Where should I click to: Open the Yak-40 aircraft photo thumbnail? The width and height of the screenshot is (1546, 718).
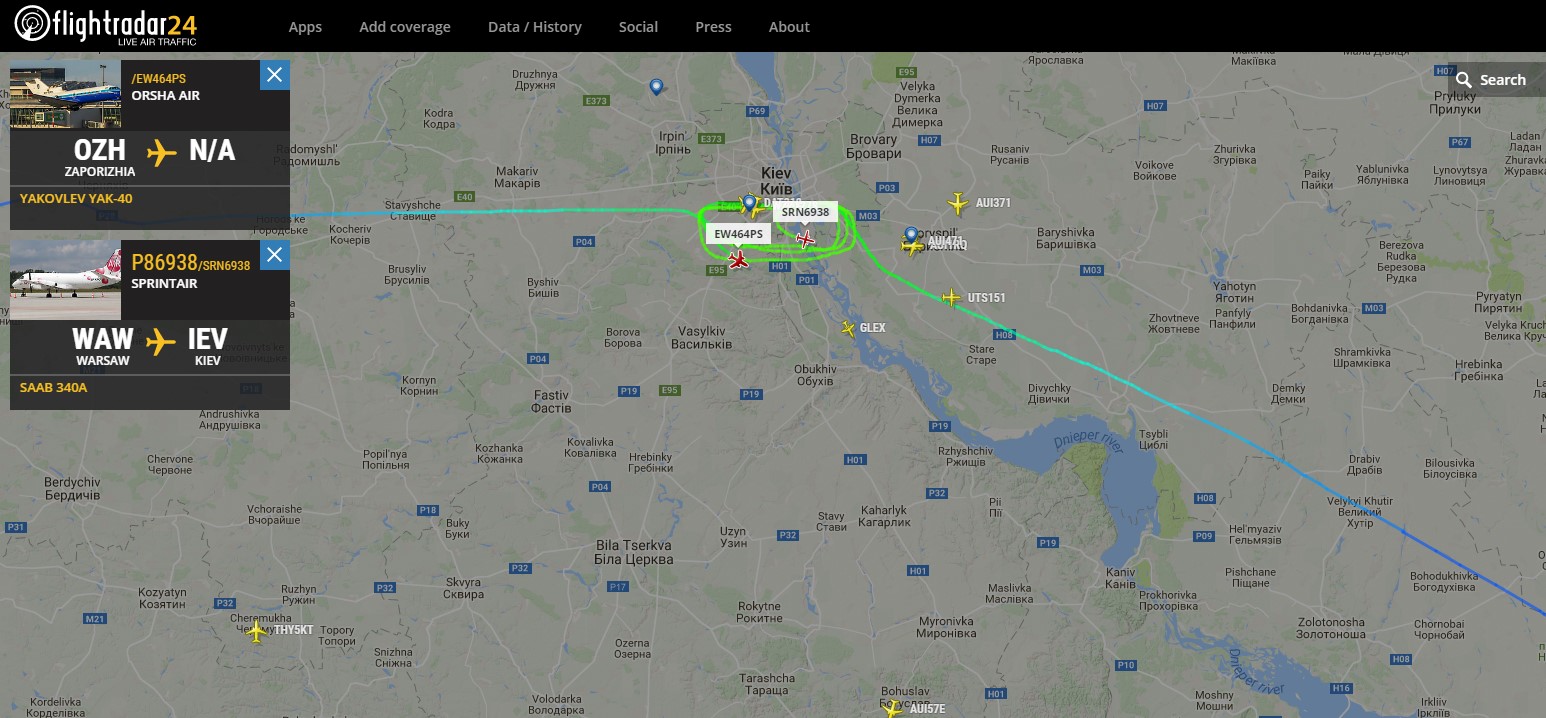click(65, 95)
